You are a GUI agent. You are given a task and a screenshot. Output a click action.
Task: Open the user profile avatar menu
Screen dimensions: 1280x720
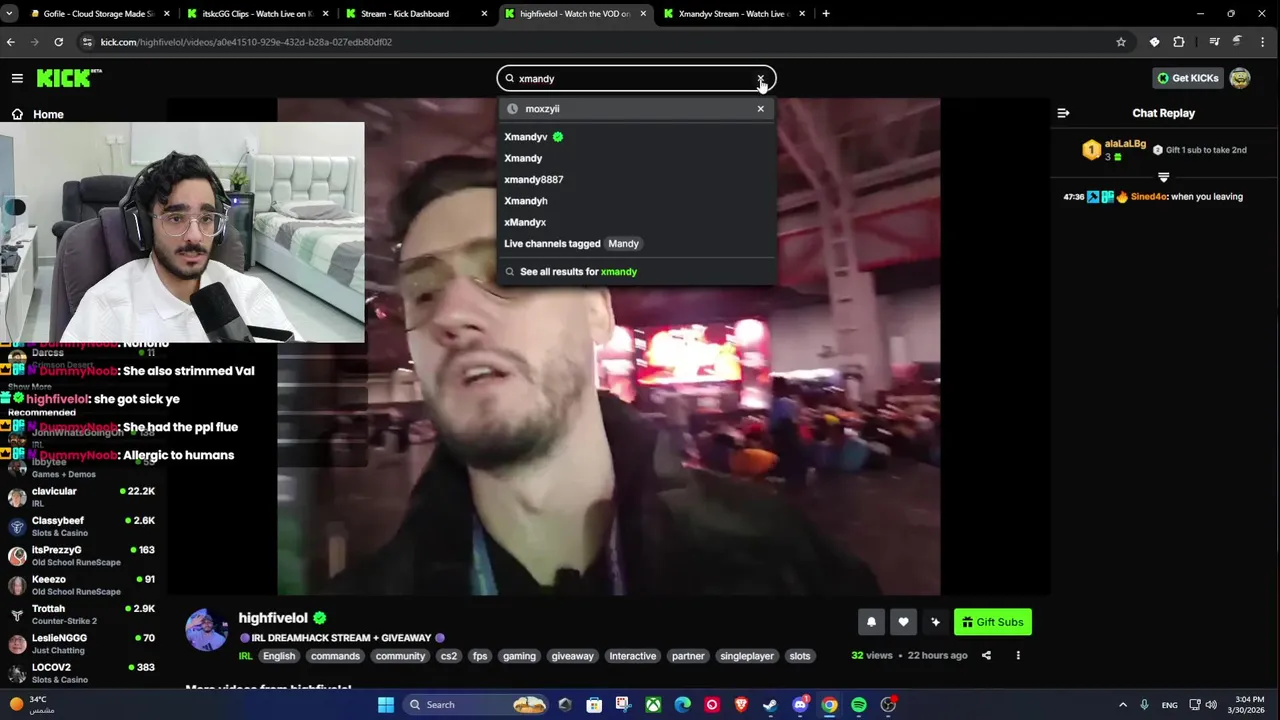[x=1240, y=78]
